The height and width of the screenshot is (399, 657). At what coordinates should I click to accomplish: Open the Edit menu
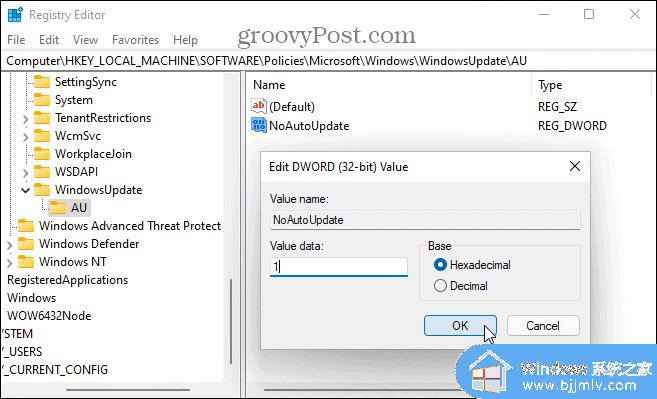49,40
